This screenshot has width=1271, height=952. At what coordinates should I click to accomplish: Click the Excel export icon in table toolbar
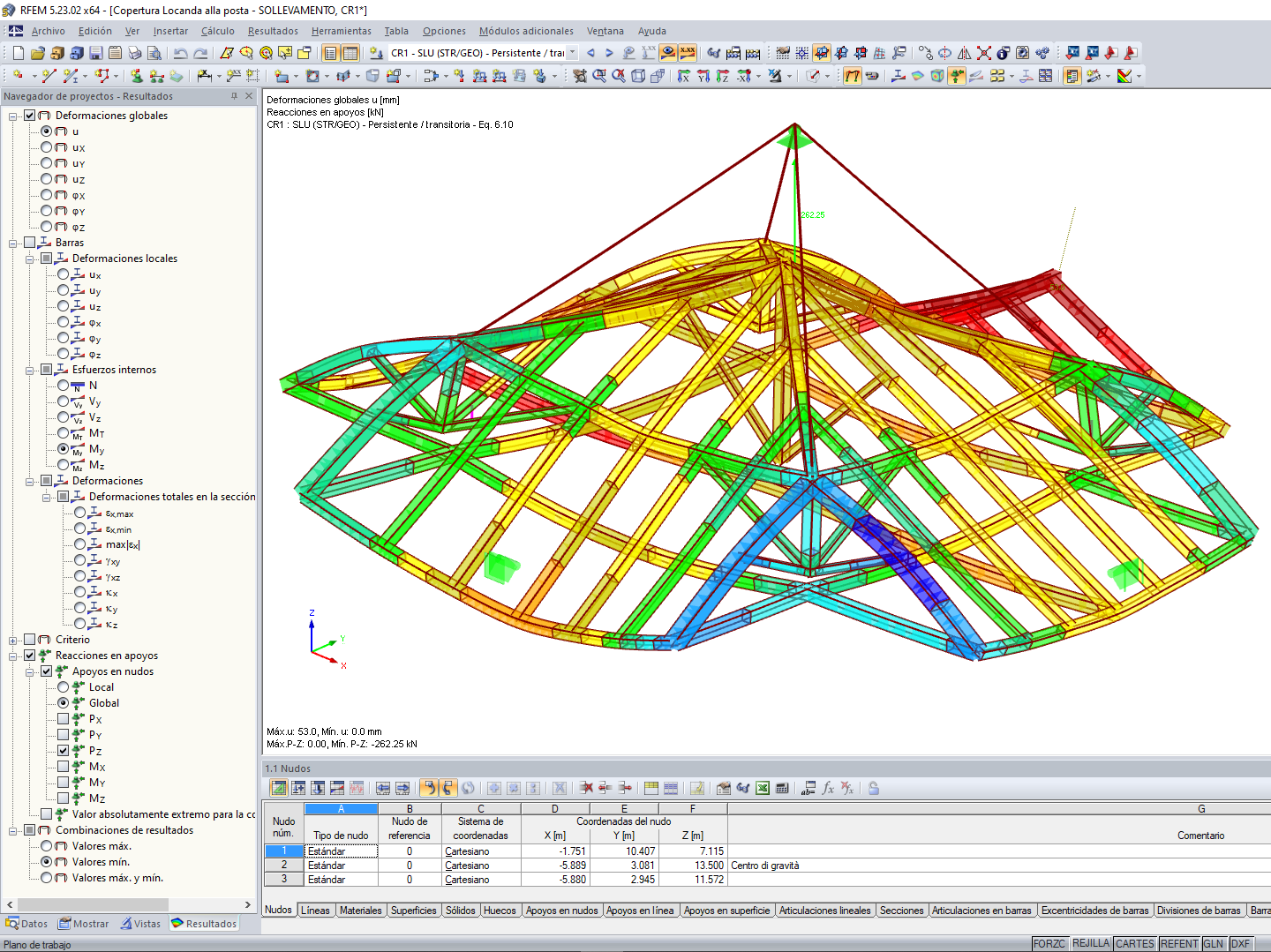pyautogui.click(x=762, y=788)
